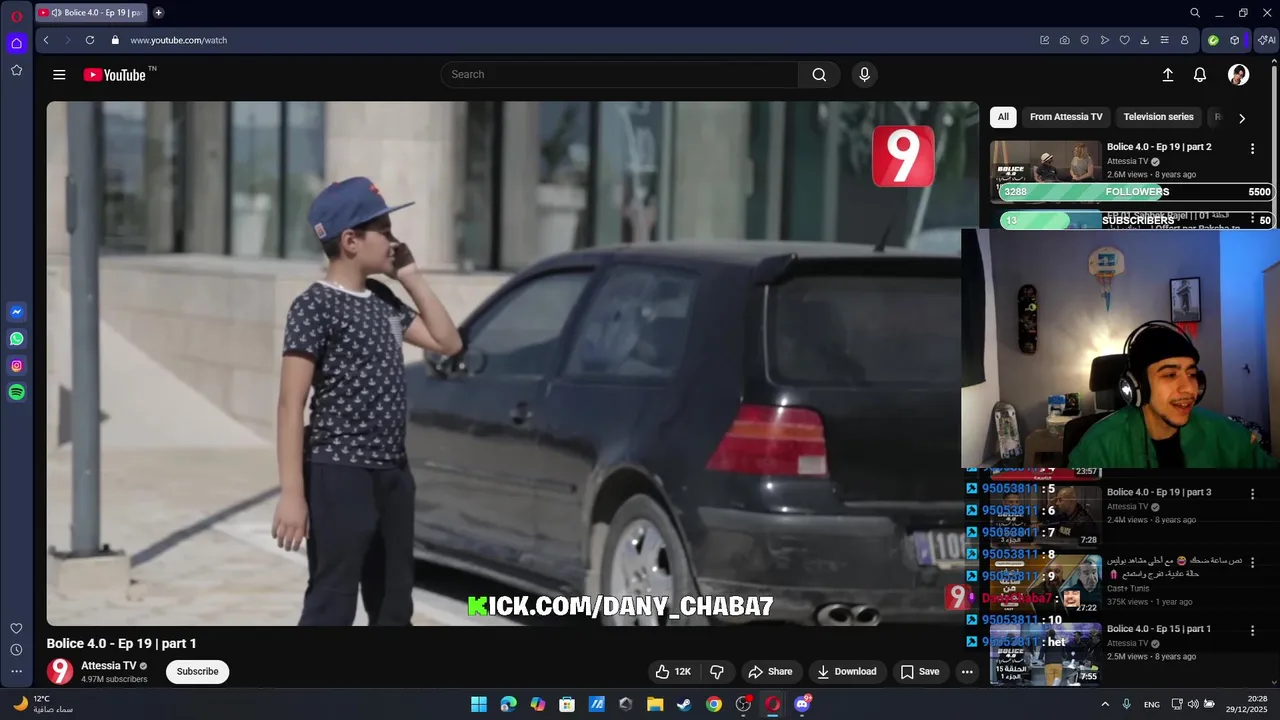
Task: Open the Opera sidebar home icon
Action: pos(16,43)
